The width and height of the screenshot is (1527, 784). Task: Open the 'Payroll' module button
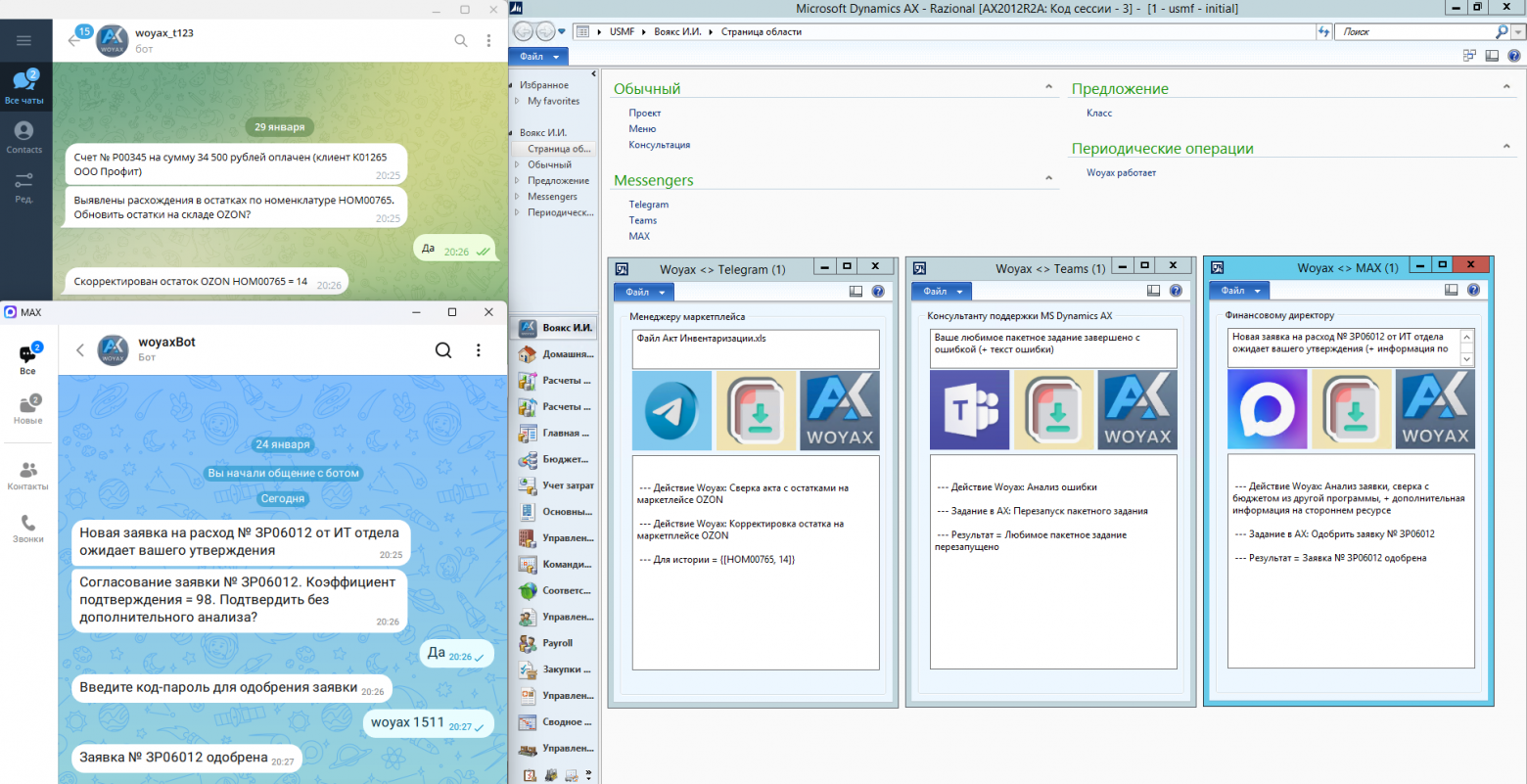(555, 643)
